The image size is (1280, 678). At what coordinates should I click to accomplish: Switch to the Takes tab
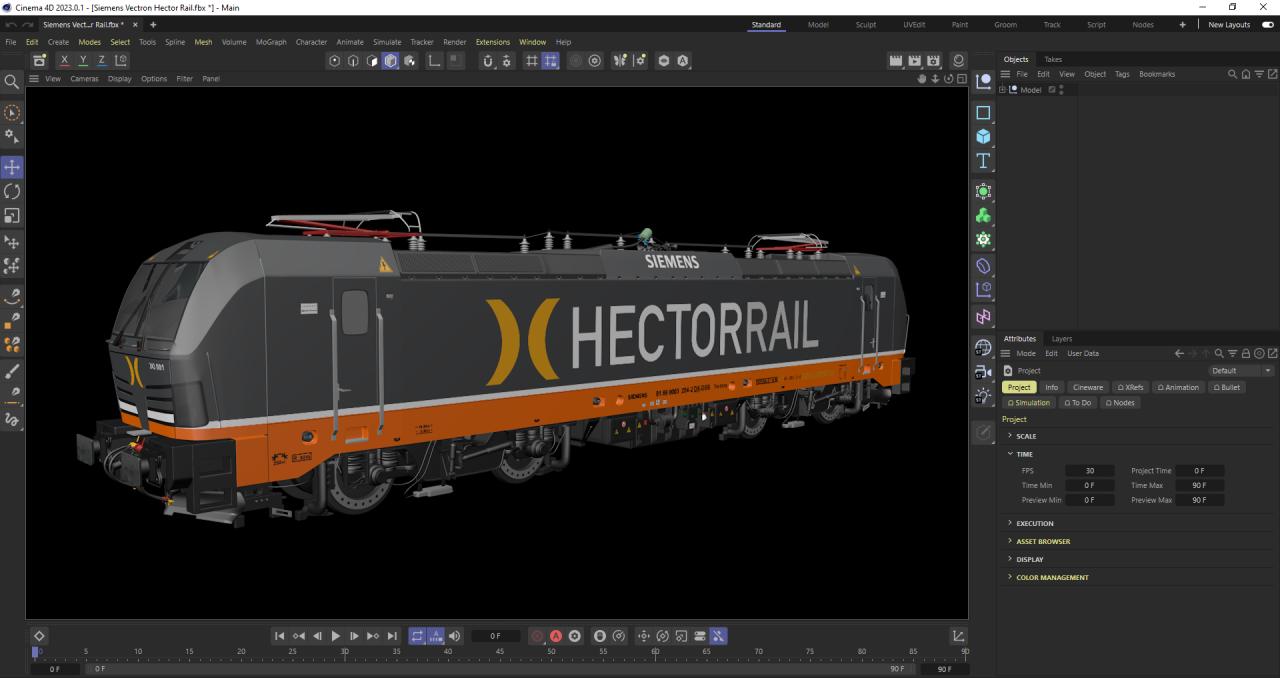coord(1053,59)
